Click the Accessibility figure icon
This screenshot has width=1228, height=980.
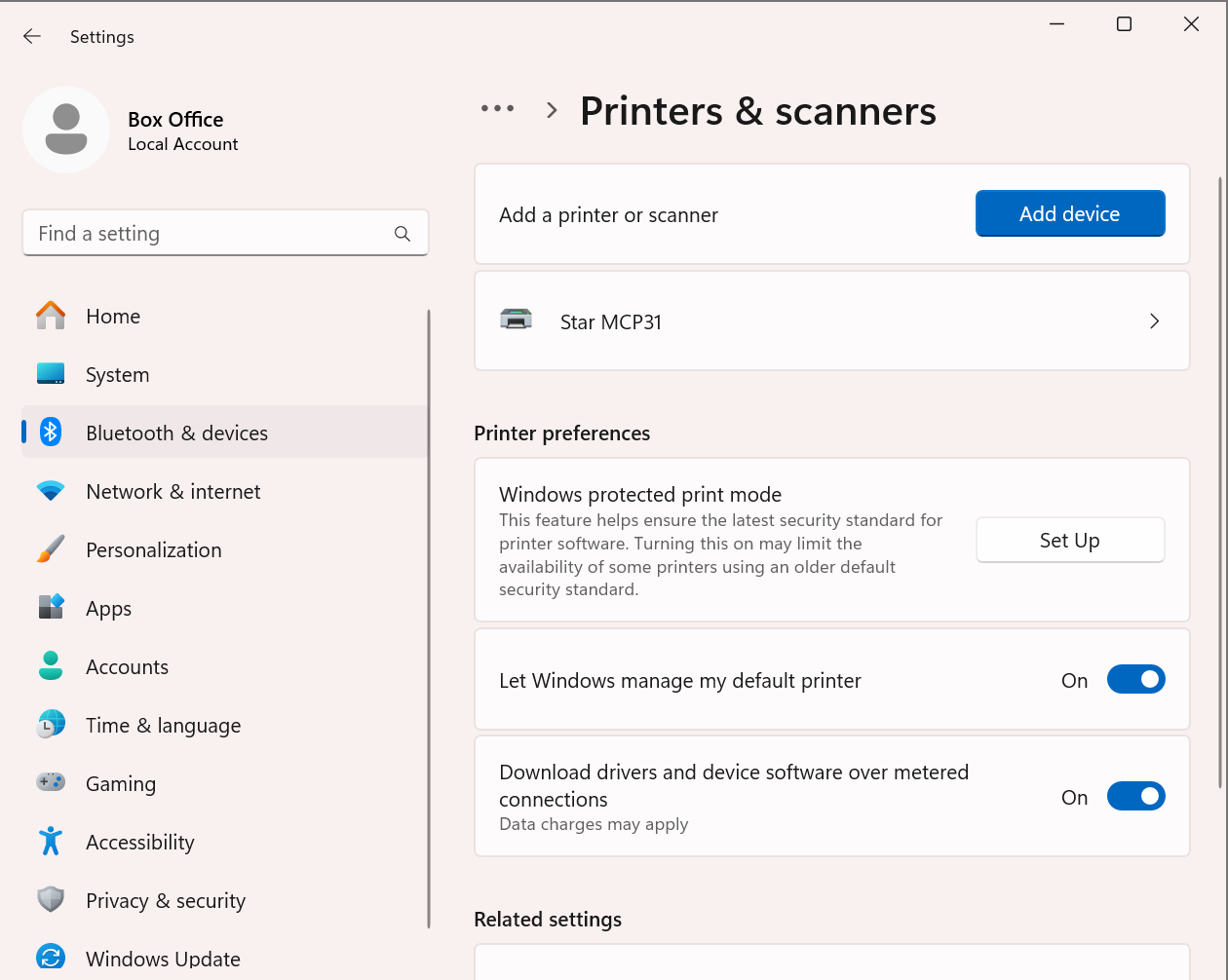click(x=51, y=842)
